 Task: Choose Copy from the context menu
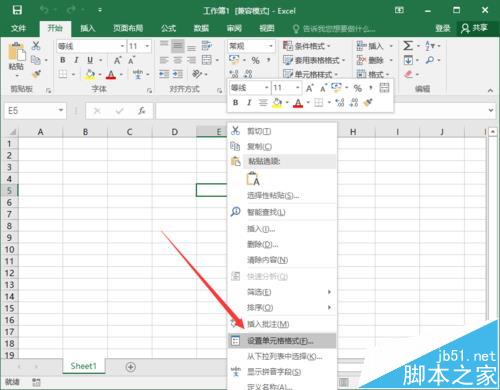282,146
